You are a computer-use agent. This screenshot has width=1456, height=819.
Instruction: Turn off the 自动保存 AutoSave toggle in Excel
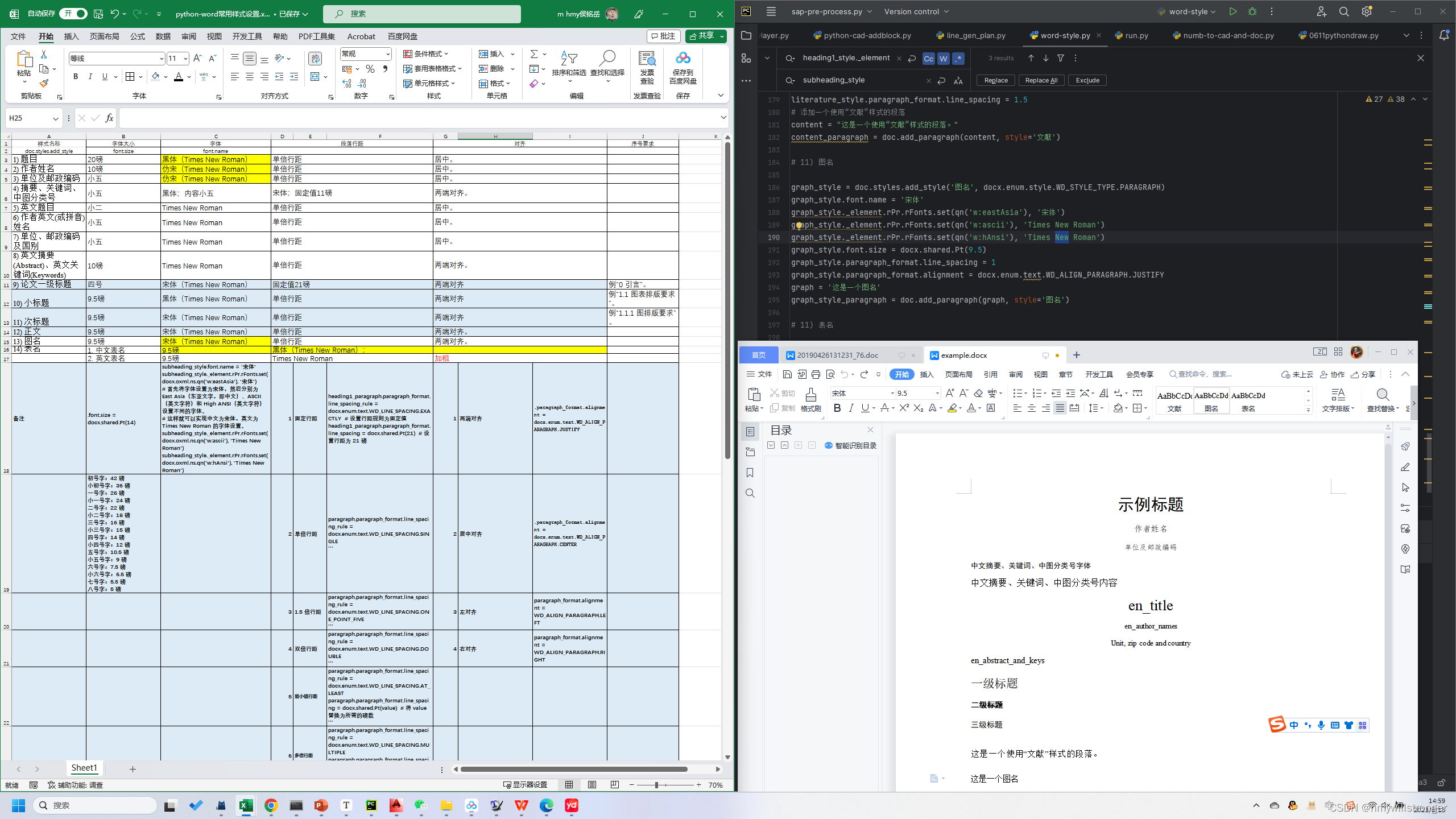coord(74,13)
